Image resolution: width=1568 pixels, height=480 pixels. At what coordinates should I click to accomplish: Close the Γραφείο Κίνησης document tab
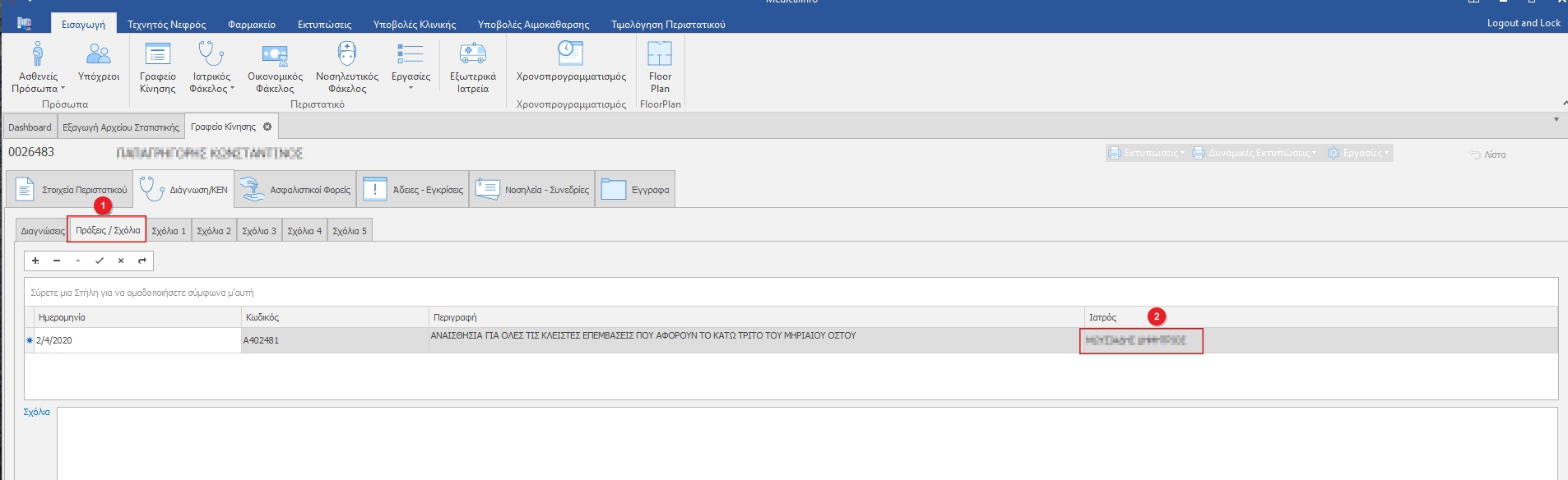267,127
